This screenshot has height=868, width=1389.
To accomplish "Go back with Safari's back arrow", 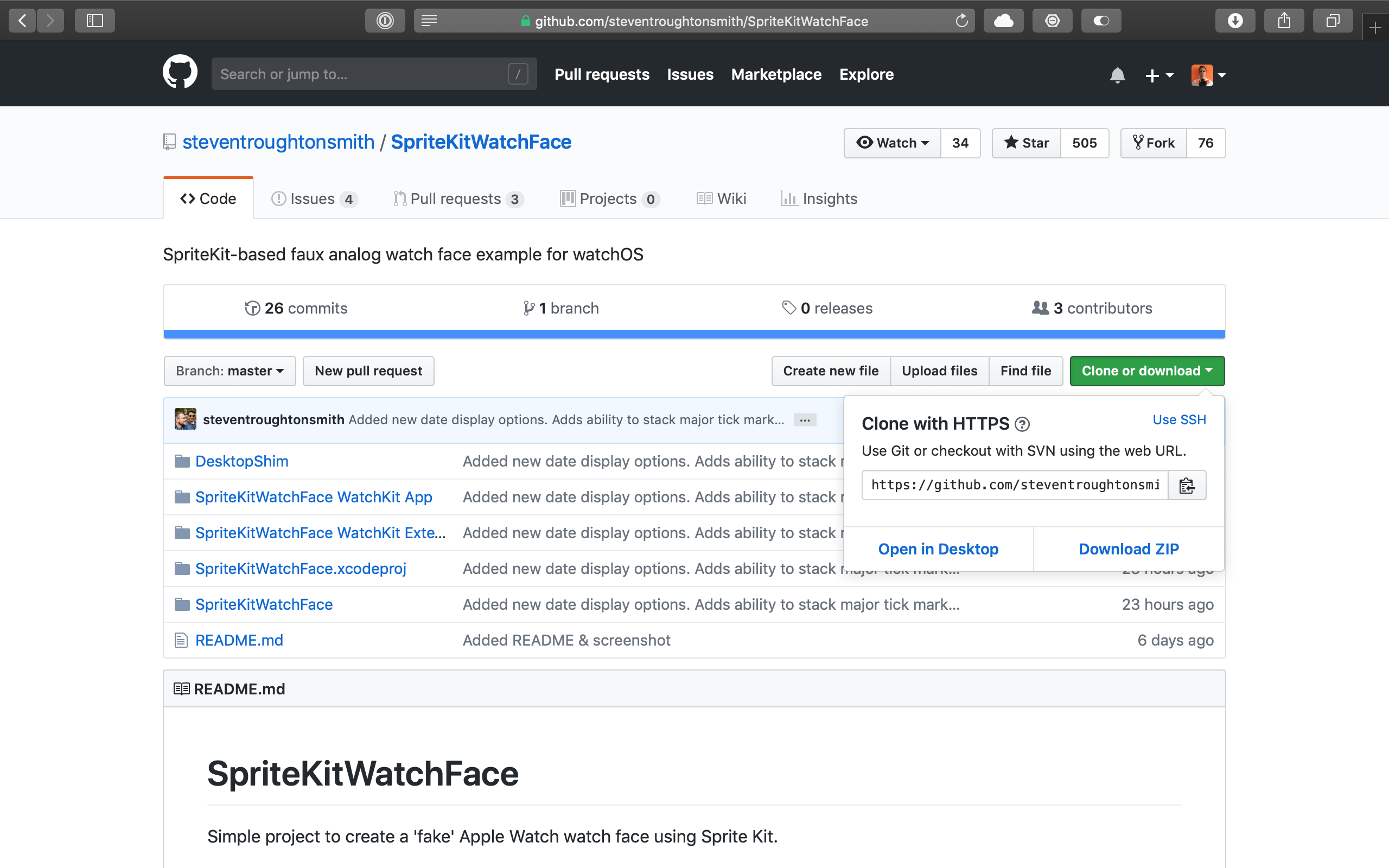I will [22, 21].
